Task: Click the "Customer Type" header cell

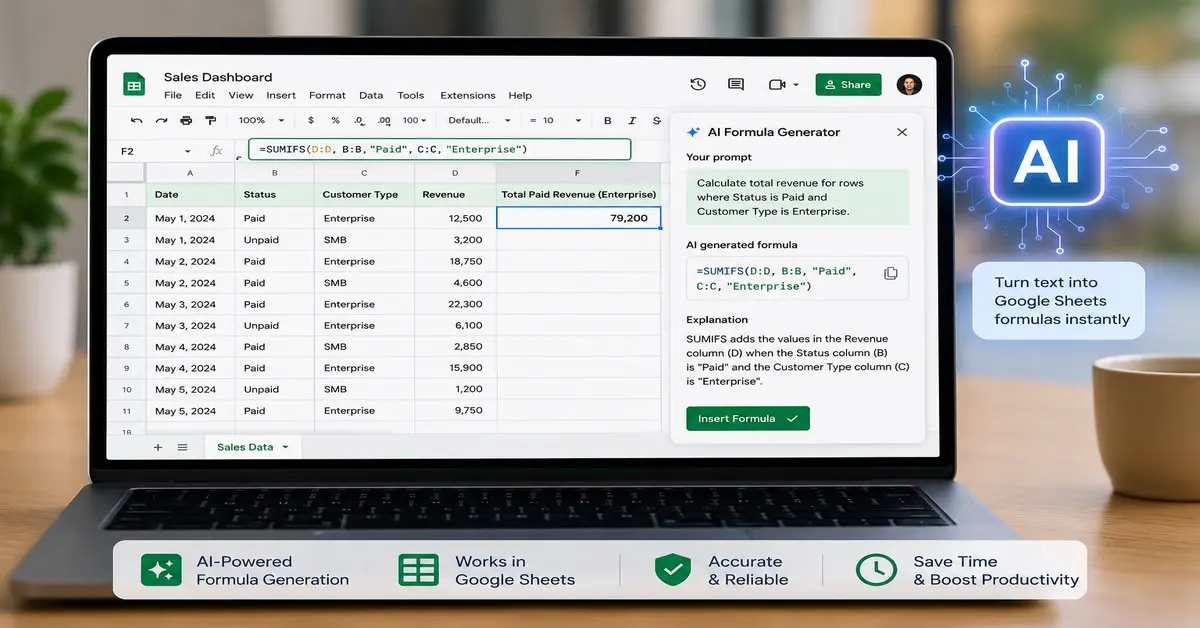Action: click(364, 195)
